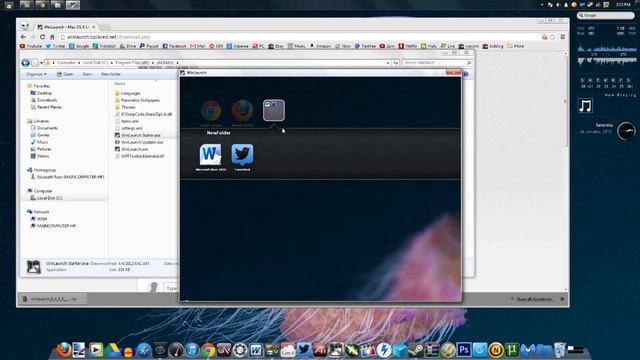This screenshot has height=360, width=640.
Task: Launch Photoshop from the dock
Action: click(464, 350)
